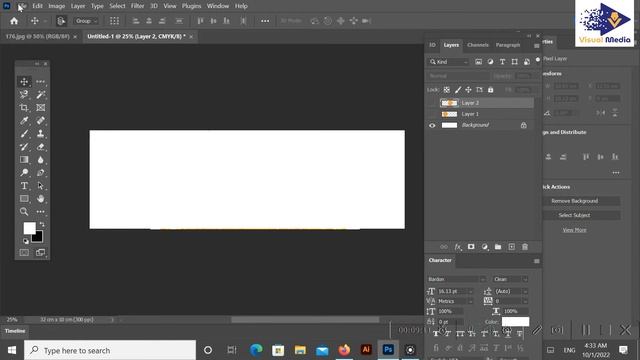
Task: Select the Magic Wand tool
Action: (40, 95)
